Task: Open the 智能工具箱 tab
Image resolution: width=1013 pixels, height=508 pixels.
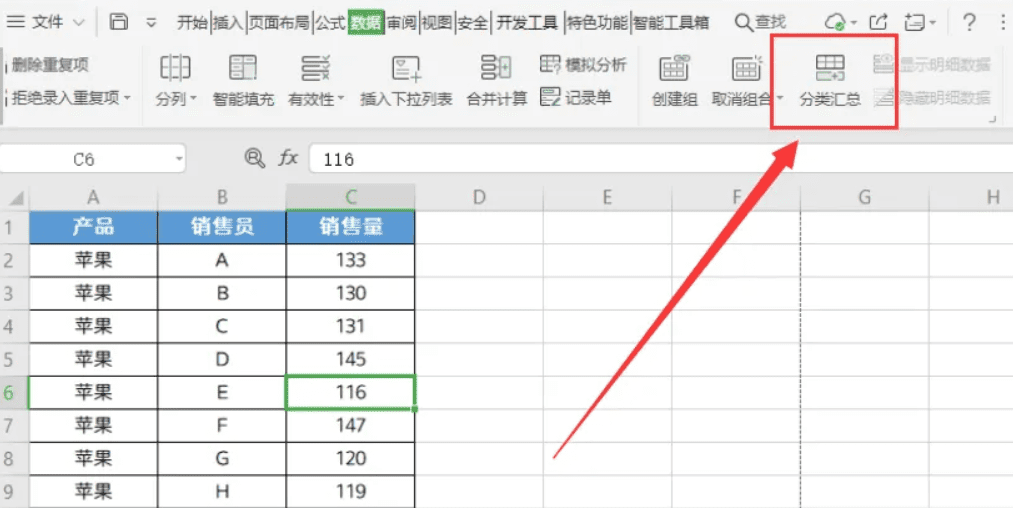Action: coord(671,23)
